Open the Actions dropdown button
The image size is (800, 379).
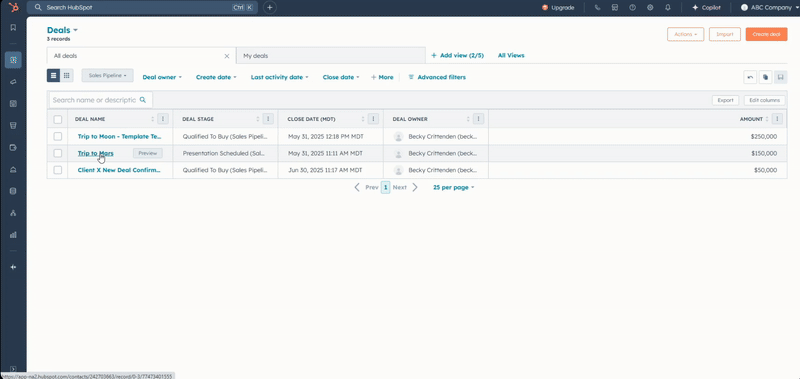click(685, 34)
